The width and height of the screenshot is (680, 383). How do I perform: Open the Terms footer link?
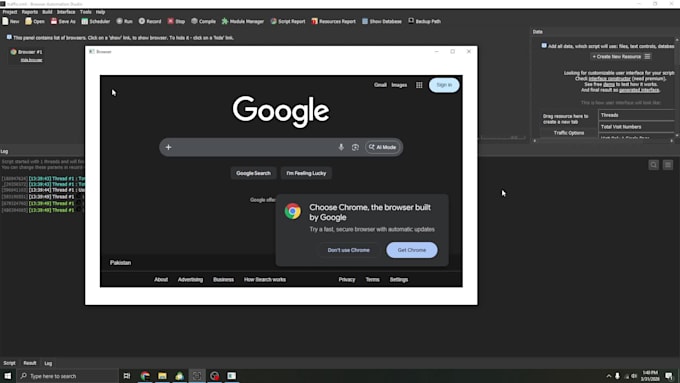click(372, 280)
